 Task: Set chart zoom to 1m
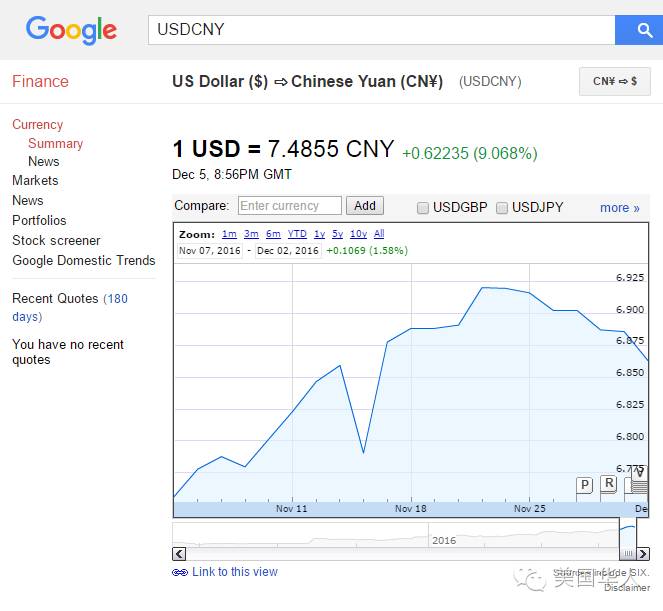(x=229, y=234)
